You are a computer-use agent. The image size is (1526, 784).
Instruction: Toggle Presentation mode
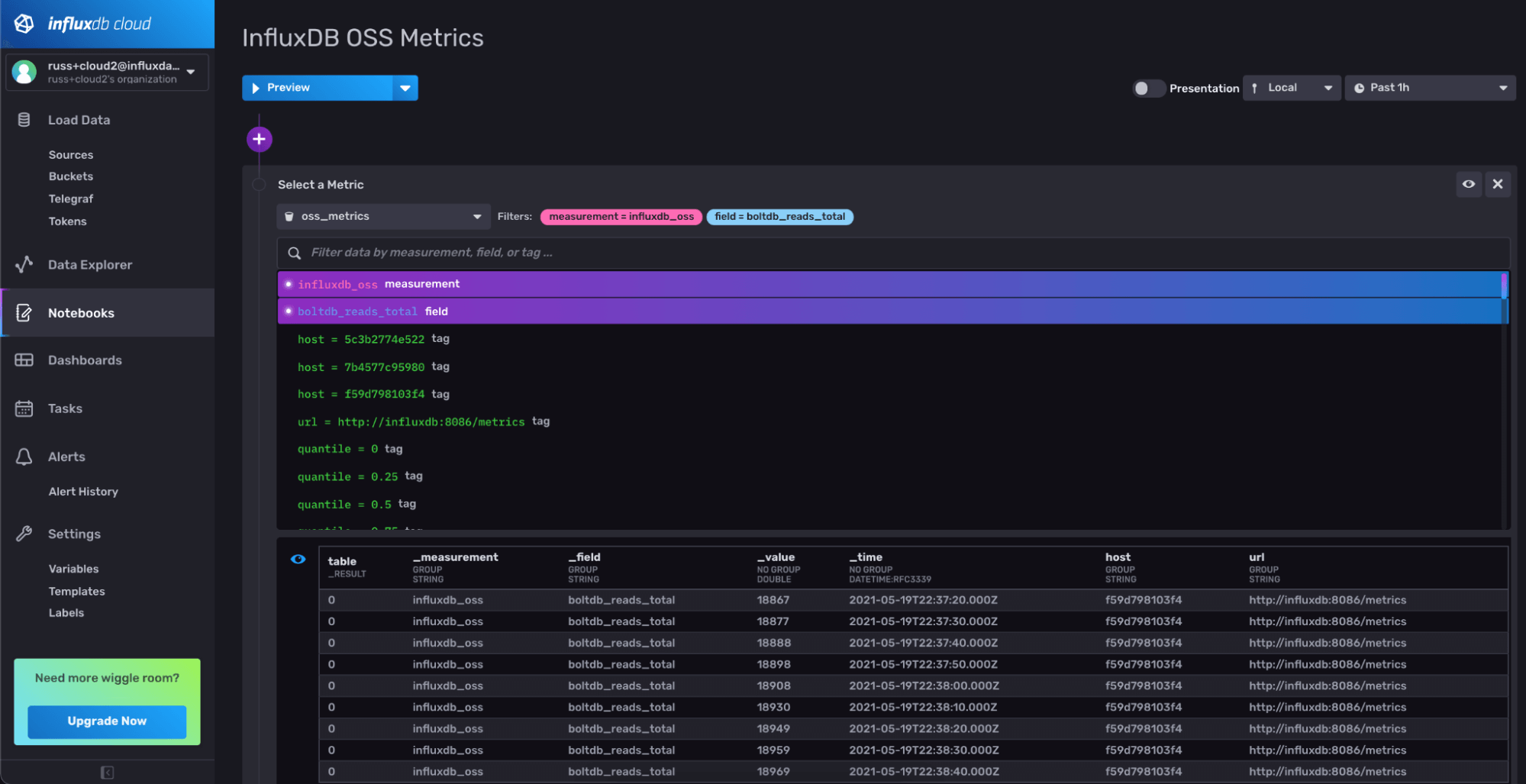pyautogui.click(x=1147, y=89)
